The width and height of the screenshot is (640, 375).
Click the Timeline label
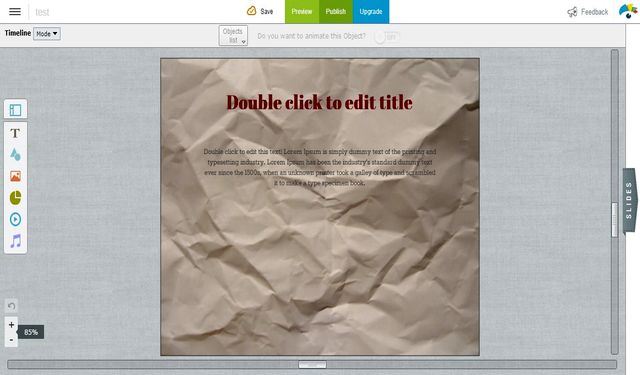[x=18, y=33]
